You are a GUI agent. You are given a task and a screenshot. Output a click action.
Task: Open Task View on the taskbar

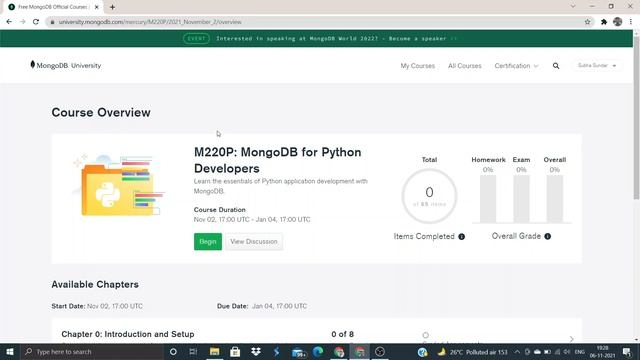(x=193, y=351)
